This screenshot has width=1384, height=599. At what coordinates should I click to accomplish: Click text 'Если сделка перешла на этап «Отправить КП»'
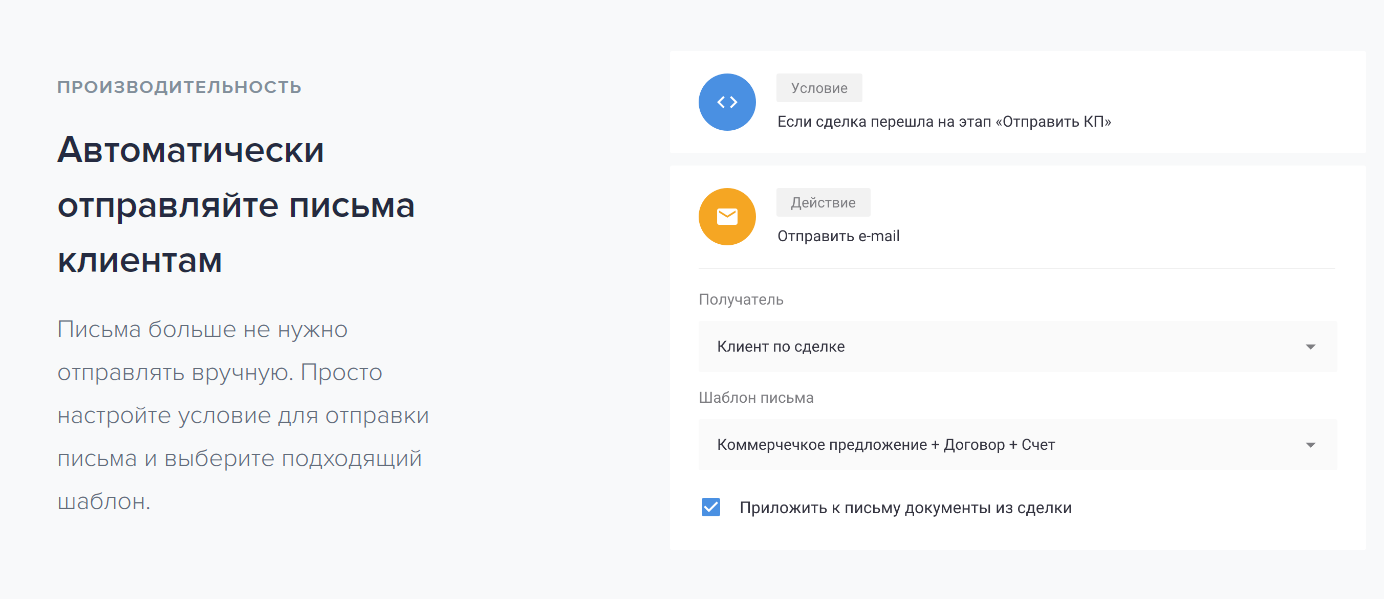click(945, 122)
